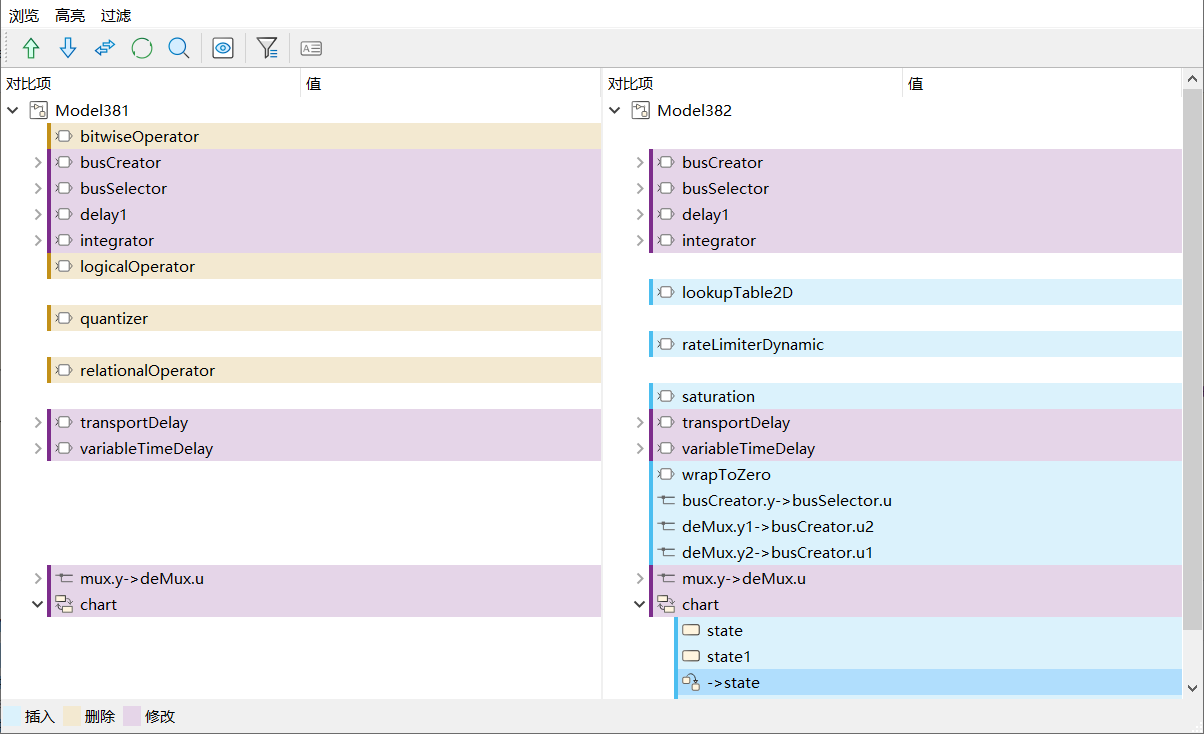
Task: Click the green up arrow (previous difference) icon
Action: pos(31,48)
